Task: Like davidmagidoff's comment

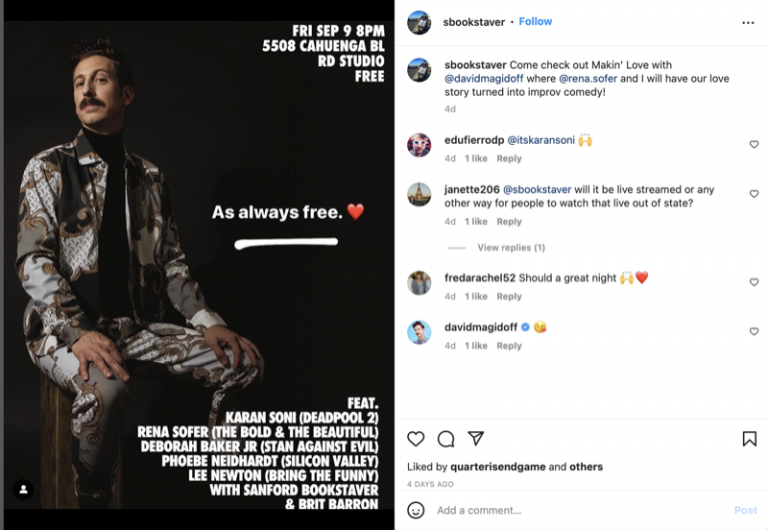Action: [x=754, y=332]
